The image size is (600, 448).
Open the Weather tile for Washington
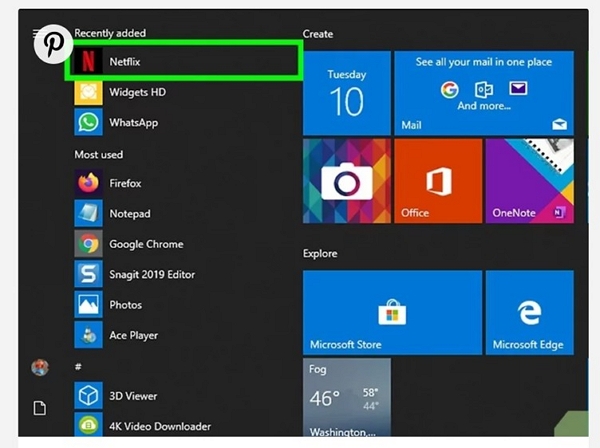347,397
